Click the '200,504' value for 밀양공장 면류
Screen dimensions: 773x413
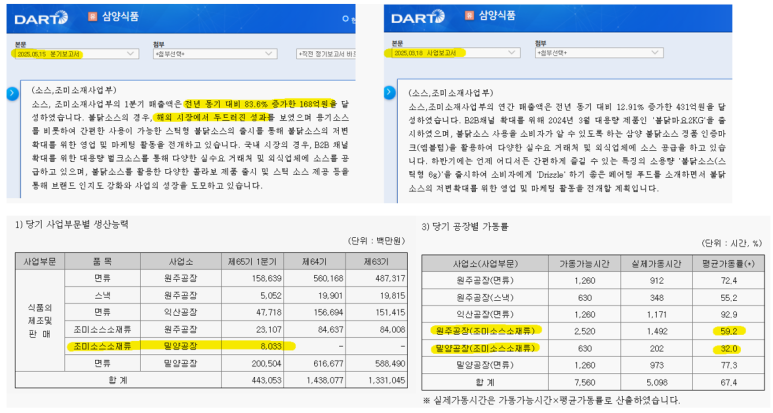266,364
